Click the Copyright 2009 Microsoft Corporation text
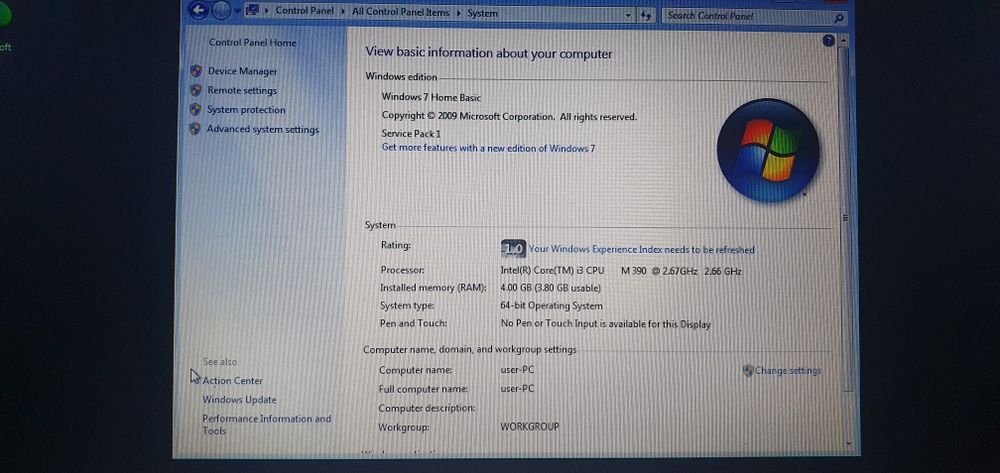This screenshot has width=1000, height=473. pyautogui.click(x=509, y=117)
